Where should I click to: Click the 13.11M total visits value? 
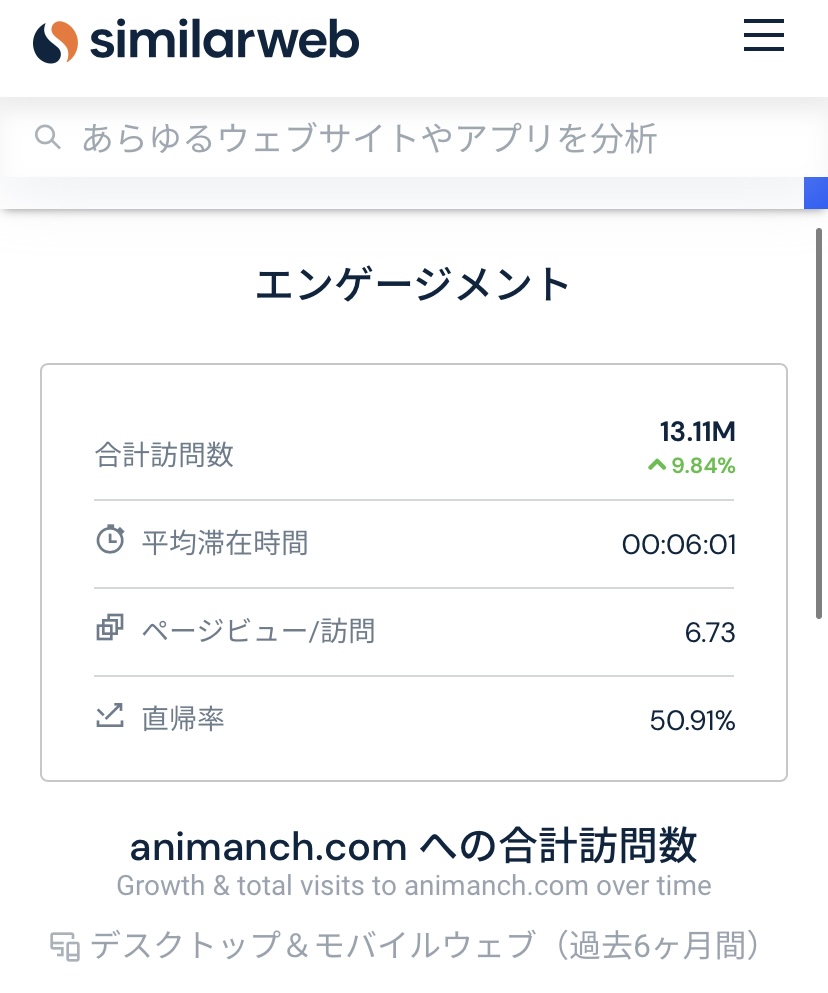tap(697, 431)
